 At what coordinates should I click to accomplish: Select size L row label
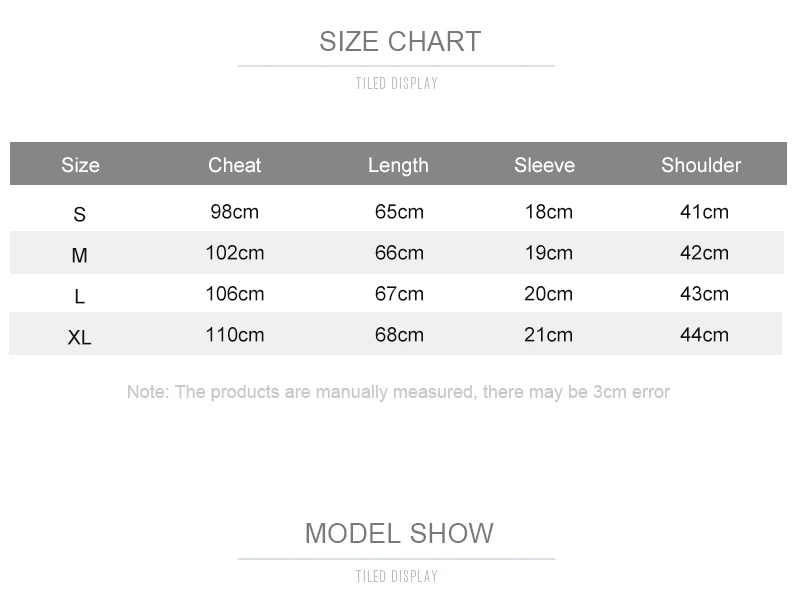[80, 296]
